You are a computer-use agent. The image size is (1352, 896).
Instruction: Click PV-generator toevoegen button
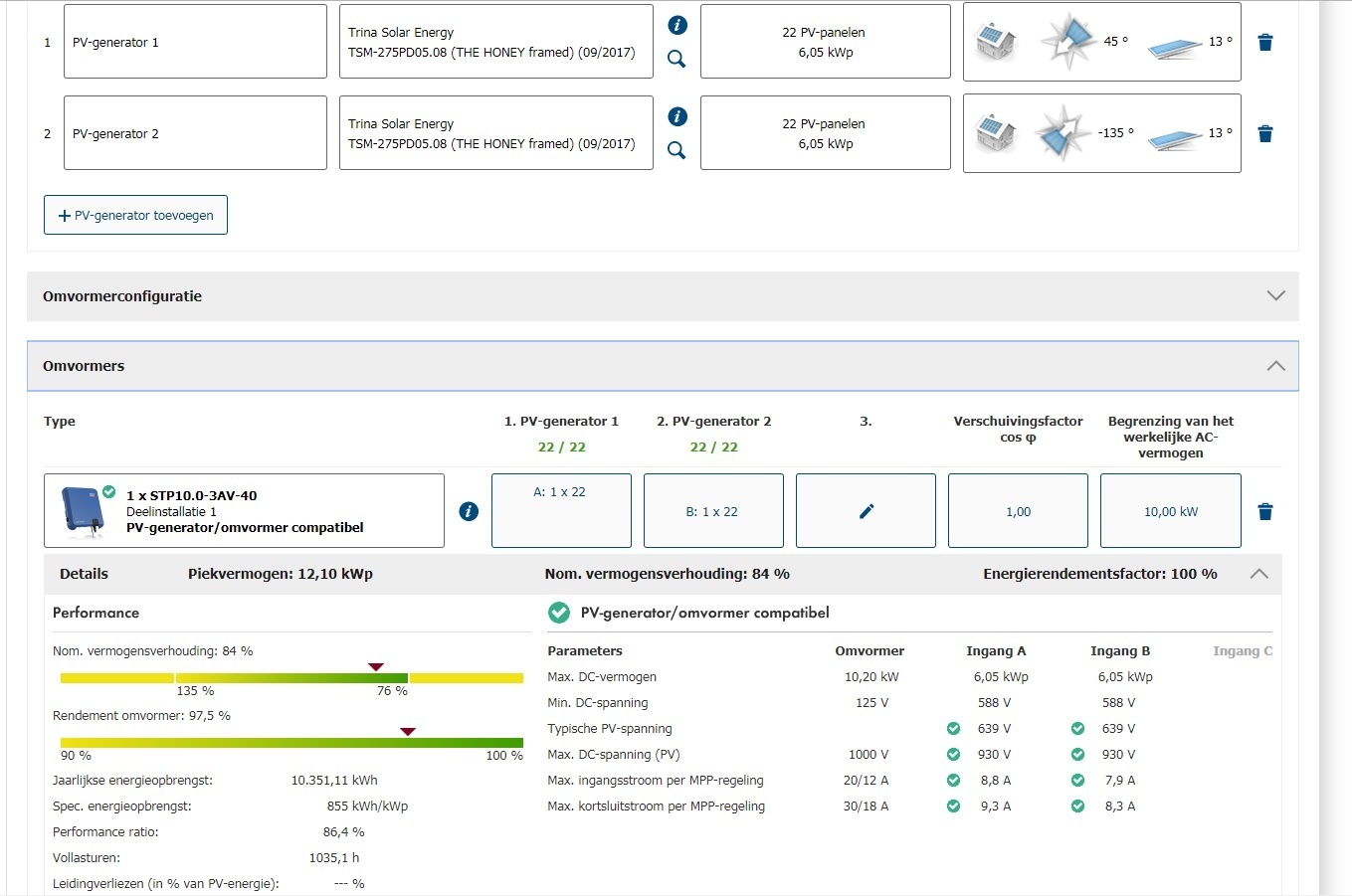point(135,215)
